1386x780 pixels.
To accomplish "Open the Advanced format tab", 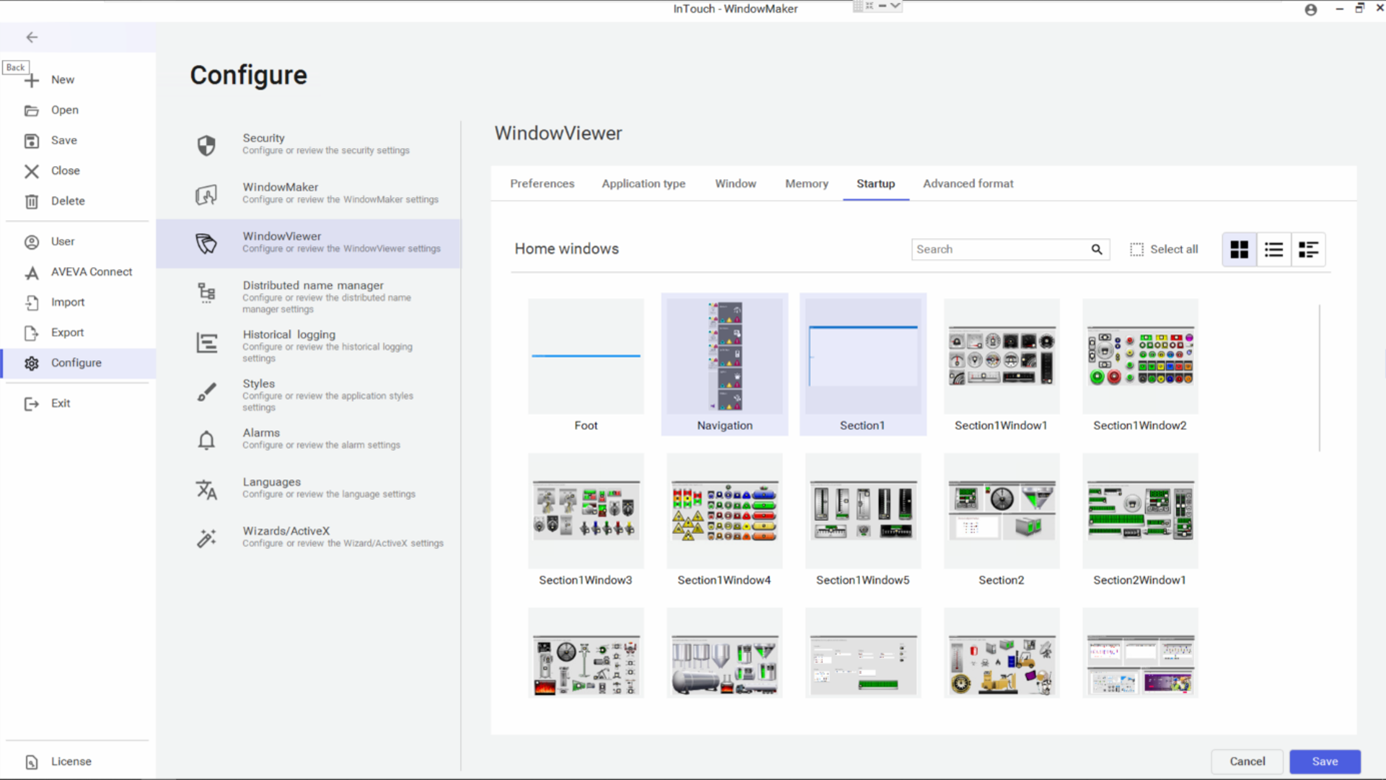I will pos(968,184).
